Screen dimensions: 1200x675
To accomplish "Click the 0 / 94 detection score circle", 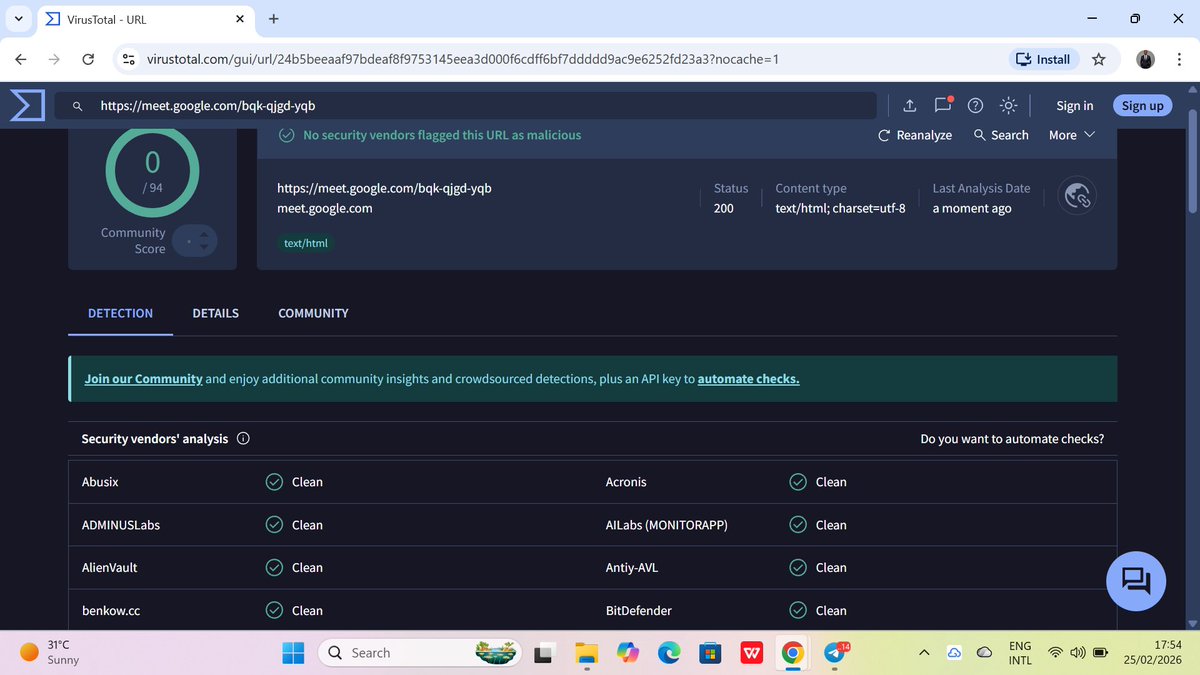I will (x=152, y=171).
